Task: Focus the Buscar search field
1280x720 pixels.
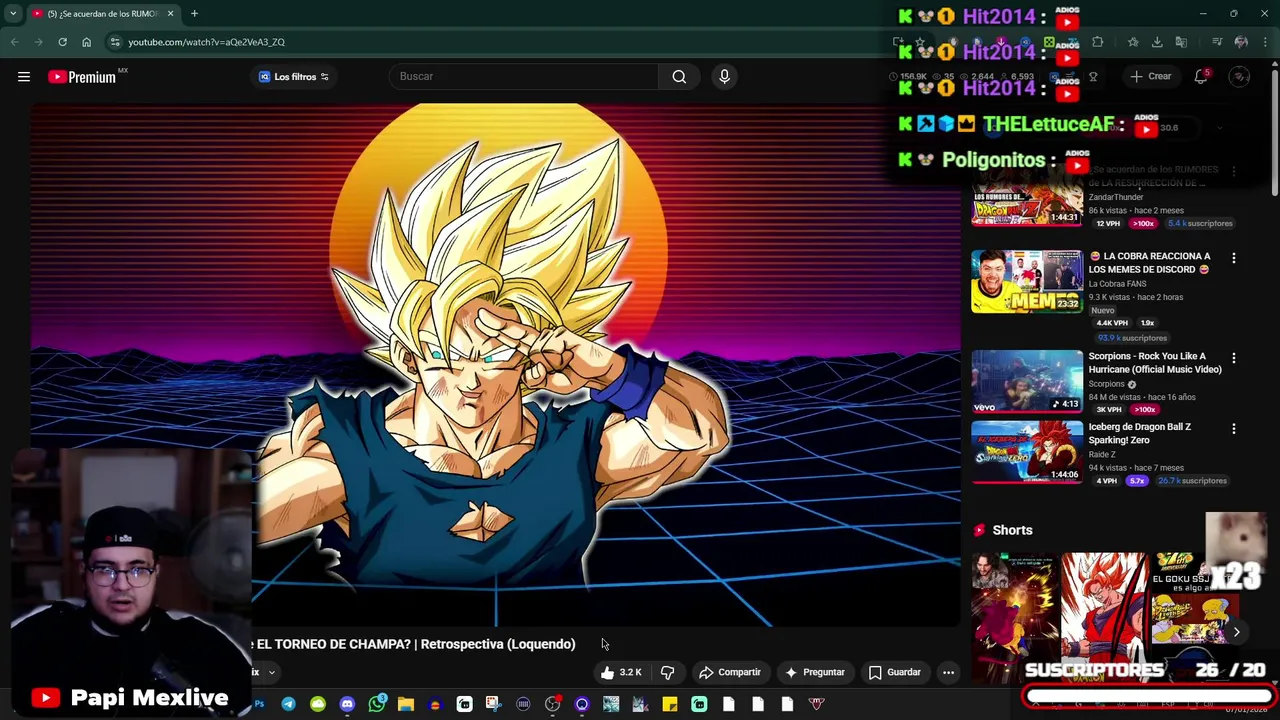Action: 523,76
